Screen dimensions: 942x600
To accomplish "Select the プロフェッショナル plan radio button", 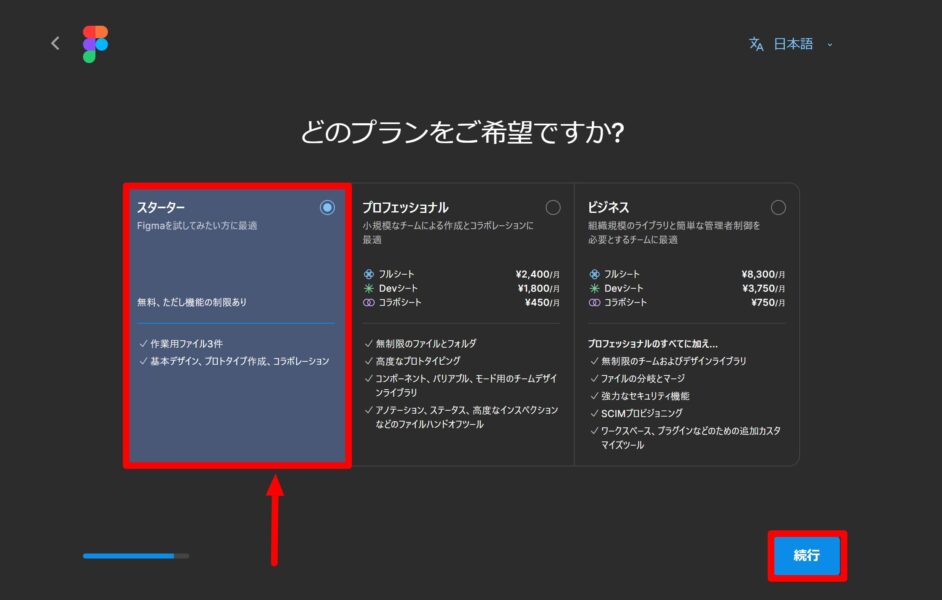I will [x=553, y=208].
